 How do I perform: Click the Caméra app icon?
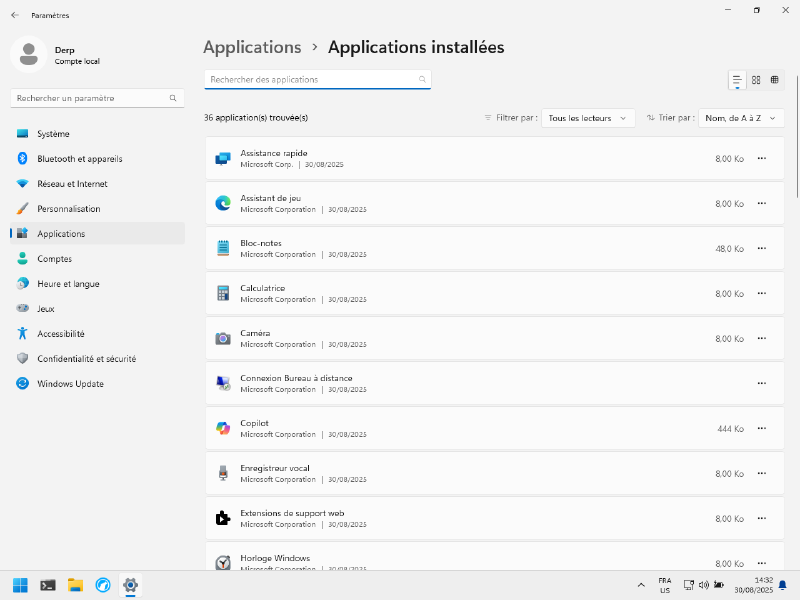(222, 338)
